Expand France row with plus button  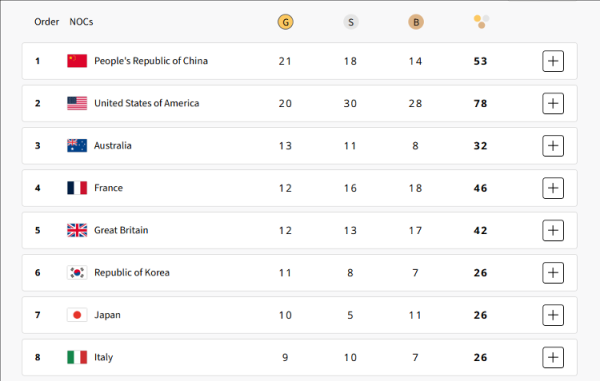pyautogui.click(x=553, y=188)
